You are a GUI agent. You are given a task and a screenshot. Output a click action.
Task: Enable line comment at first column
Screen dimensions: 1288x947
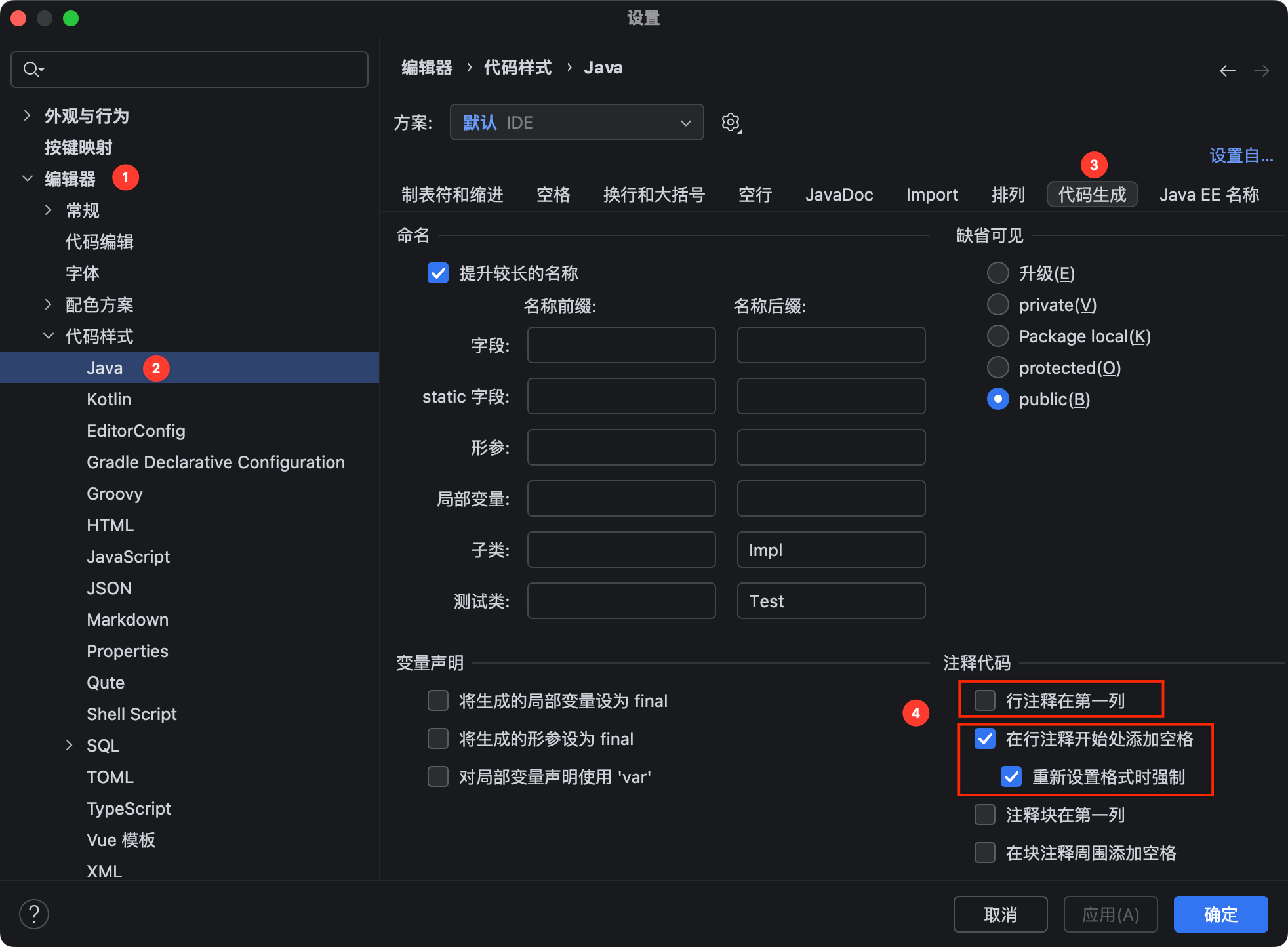(x=984, y=700)
